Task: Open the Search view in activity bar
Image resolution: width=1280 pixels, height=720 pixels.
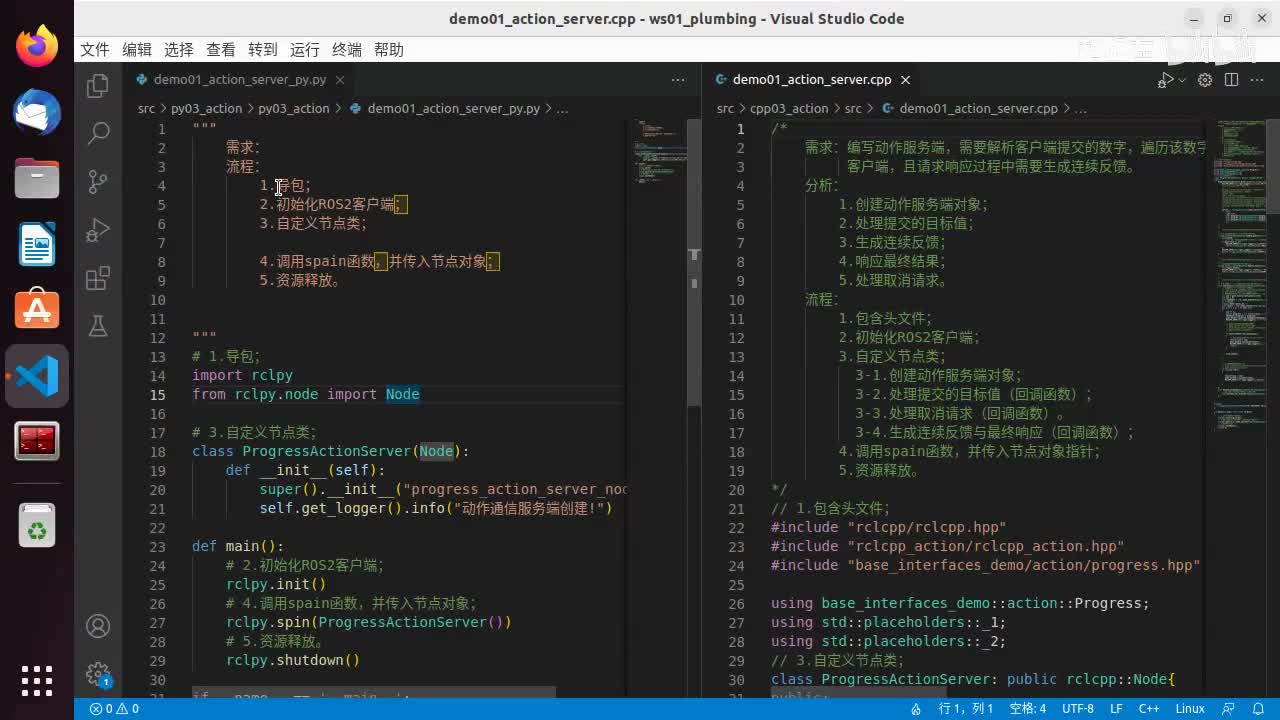Action: point(98,134)
